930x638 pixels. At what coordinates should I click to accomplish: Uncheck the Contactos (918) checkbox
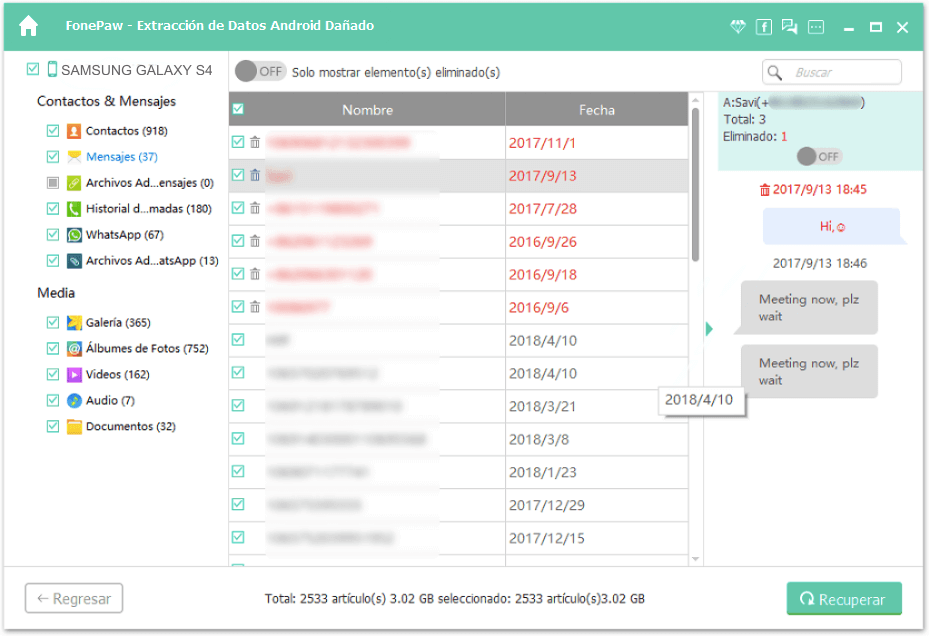tap(53, 130)
